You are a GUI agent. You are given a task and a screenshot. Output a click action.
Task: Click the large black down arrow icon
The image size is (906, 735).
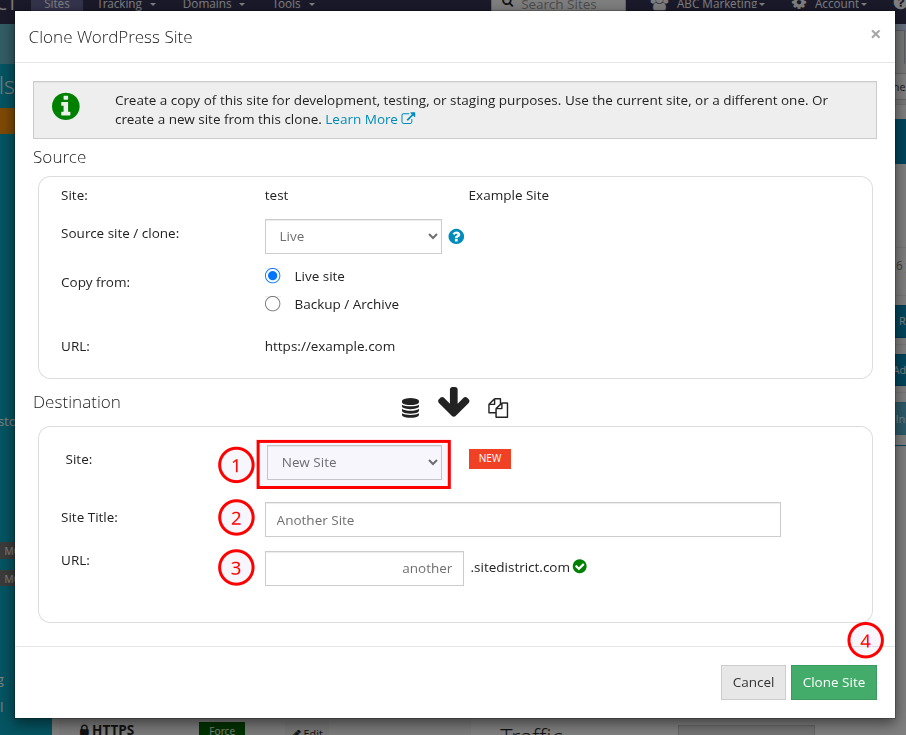tap(453, 403)
